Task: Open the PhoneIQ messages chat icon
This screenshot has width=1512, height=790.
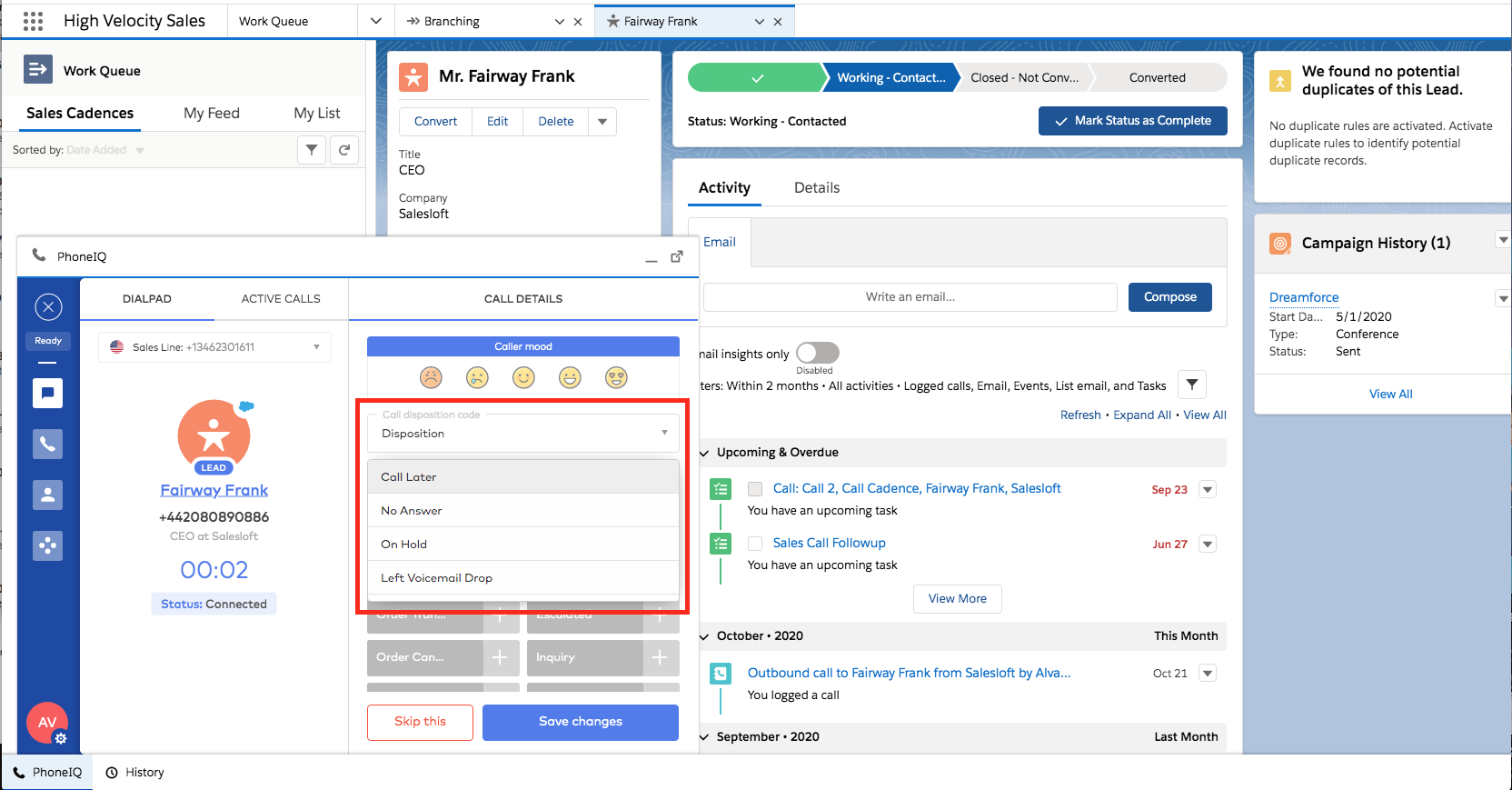Action: tap(48, 393)
